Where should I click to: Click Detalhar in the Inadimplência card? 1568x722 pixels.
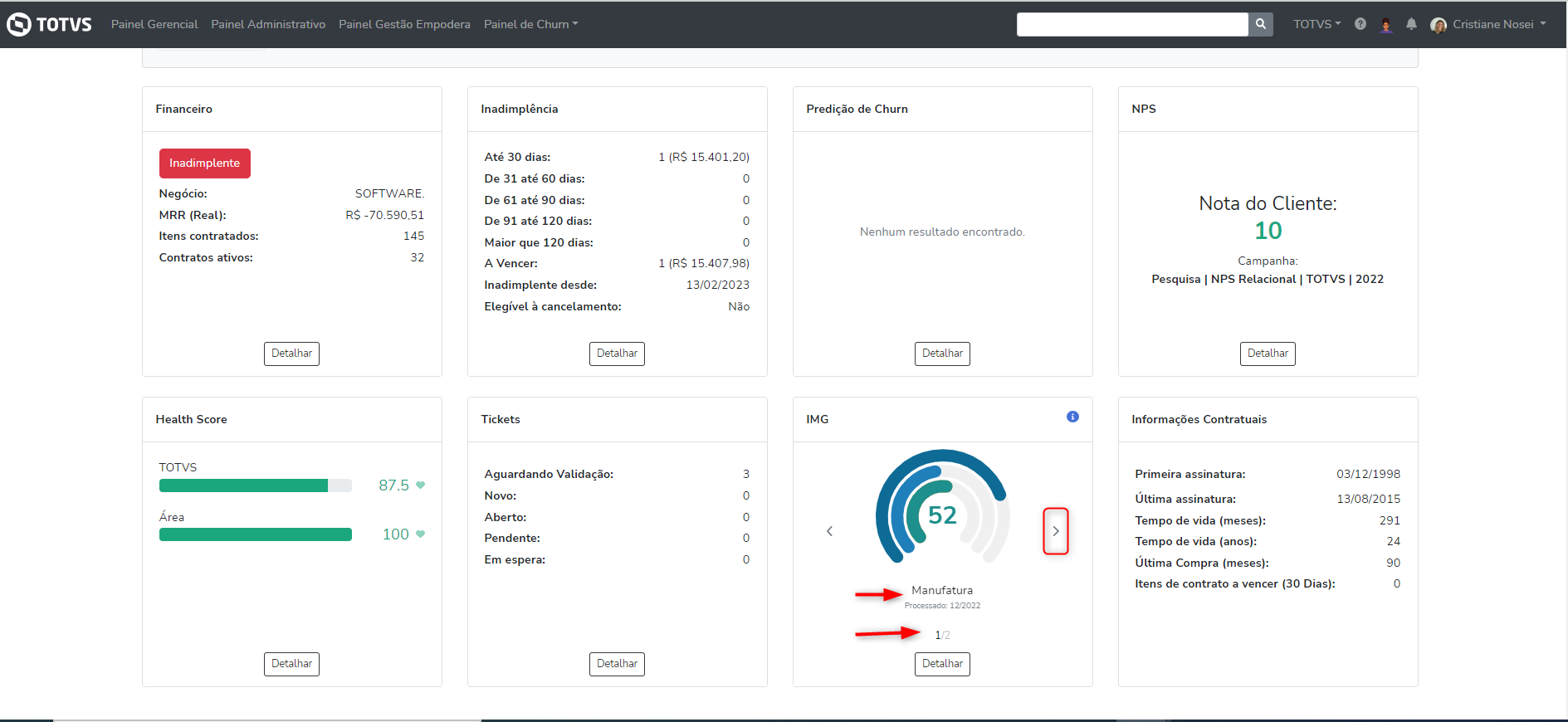click(x=618, y=354)
